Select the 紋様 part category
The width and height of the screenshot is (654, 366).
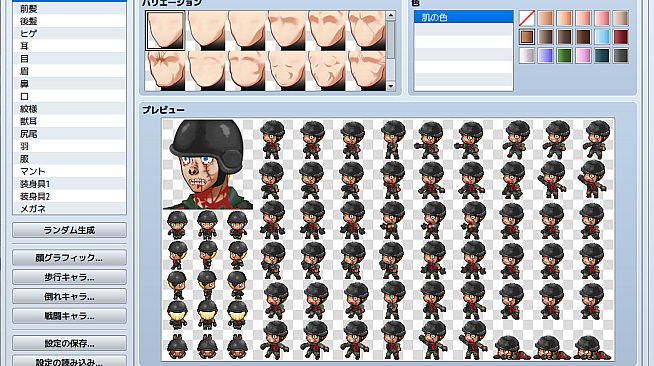coord(69,109)
